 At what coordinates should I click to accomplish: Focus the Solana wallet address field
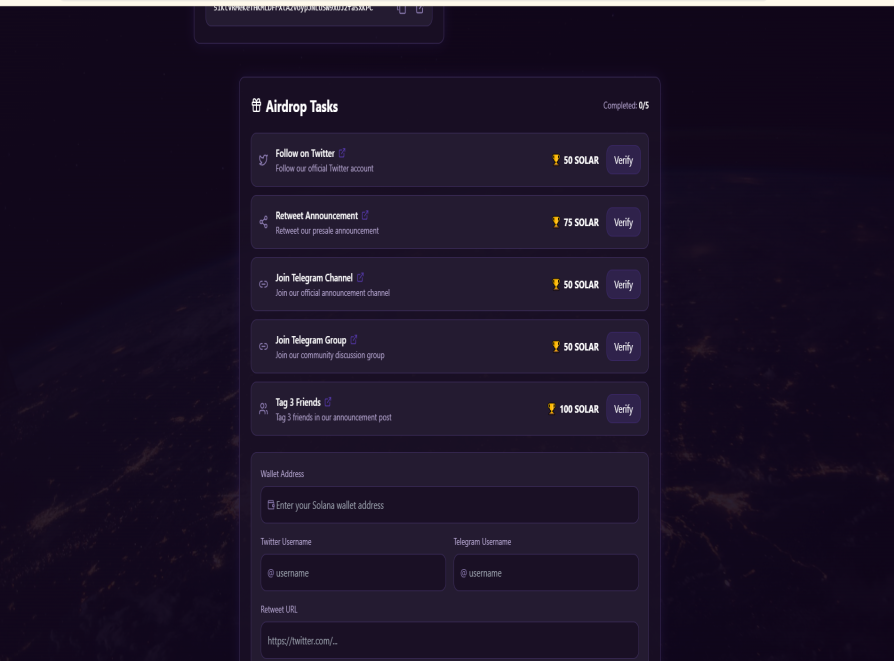(x=449, y=505)
